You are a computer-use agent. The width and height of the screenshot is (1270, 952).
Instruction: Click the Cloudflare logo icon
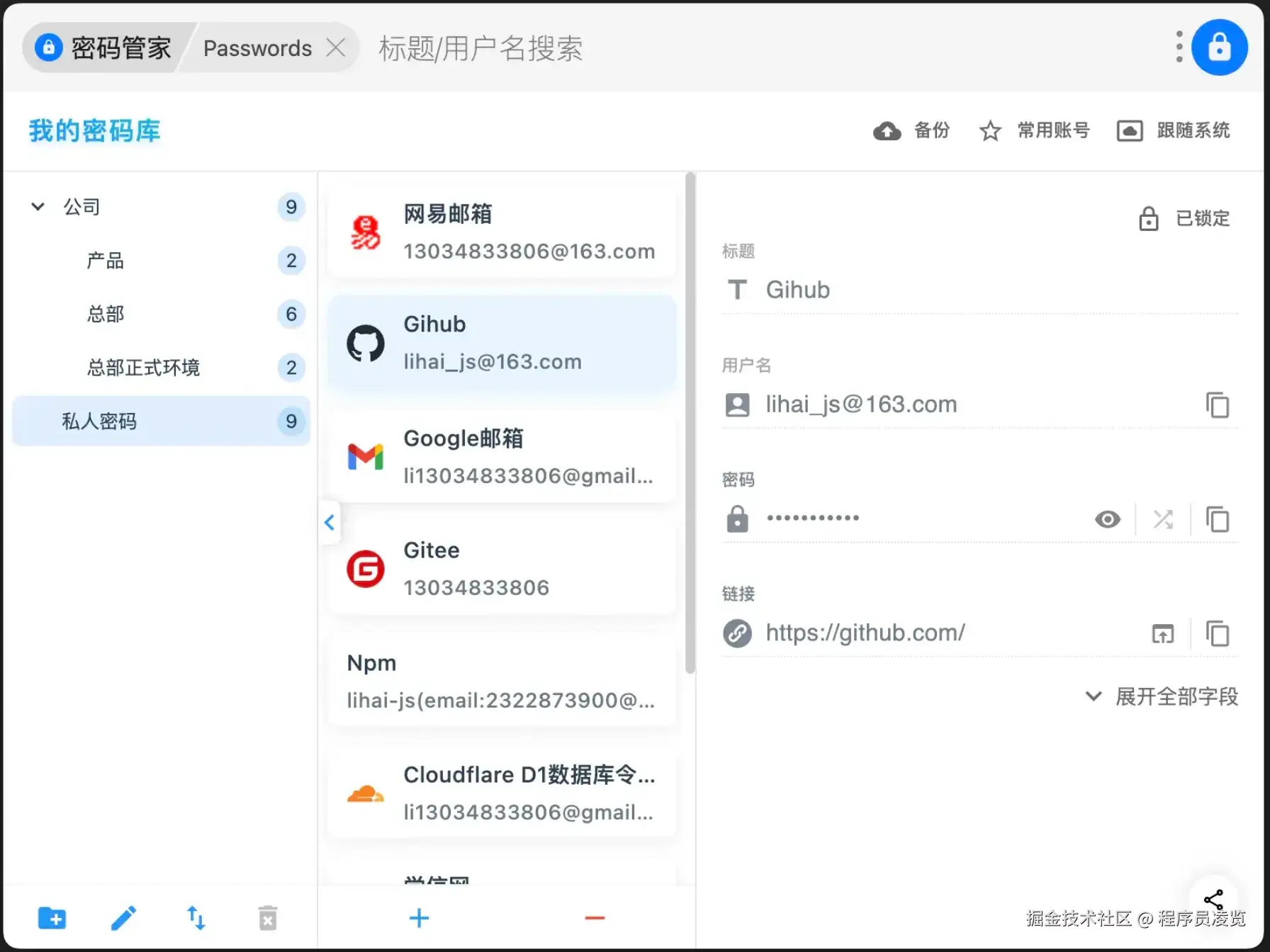[366, 793]
